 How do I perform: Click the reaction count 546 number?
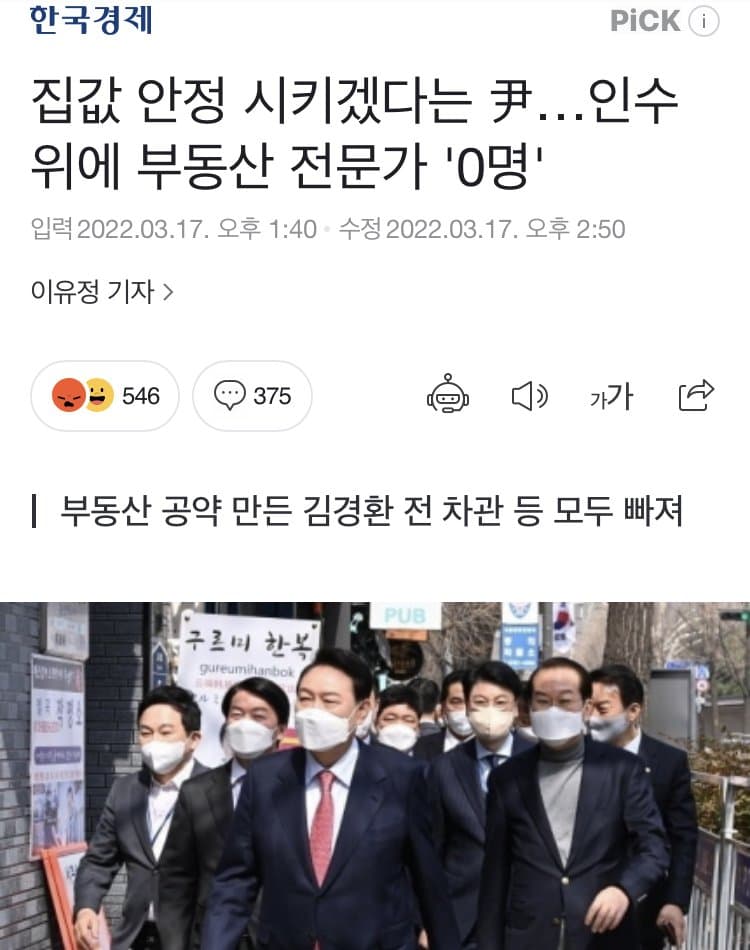pos(141,396)
